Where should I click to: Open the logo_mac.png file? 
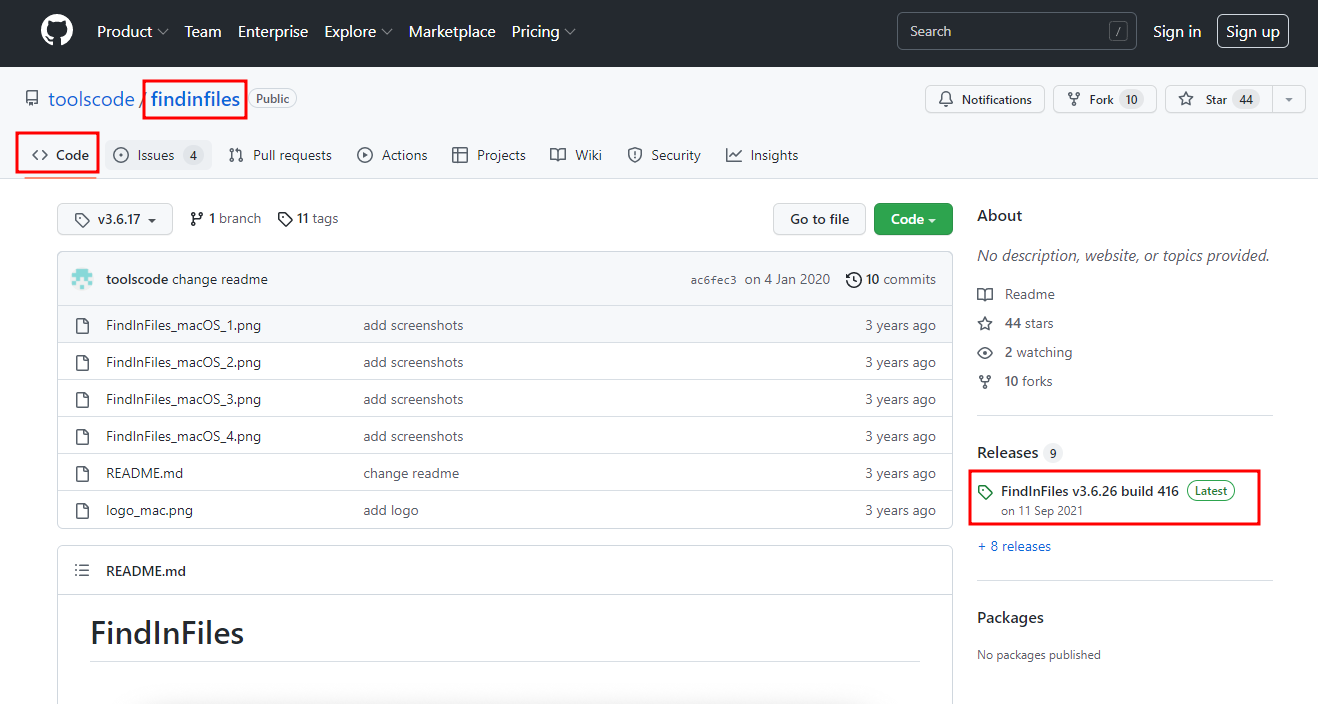pos(149,510)
